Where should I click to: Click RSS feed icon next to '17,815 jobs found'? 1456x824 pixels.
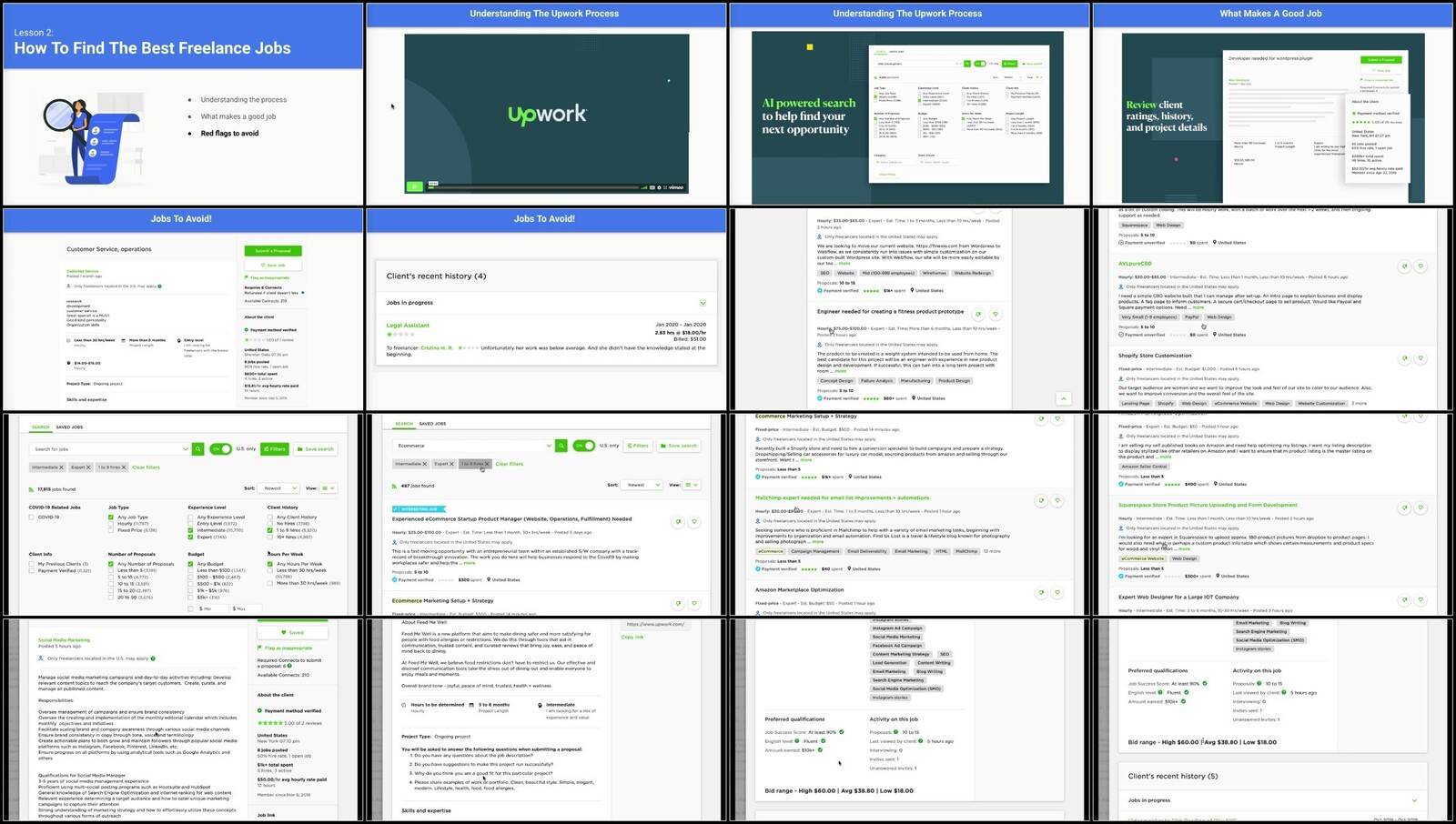(x=32, y=489)
